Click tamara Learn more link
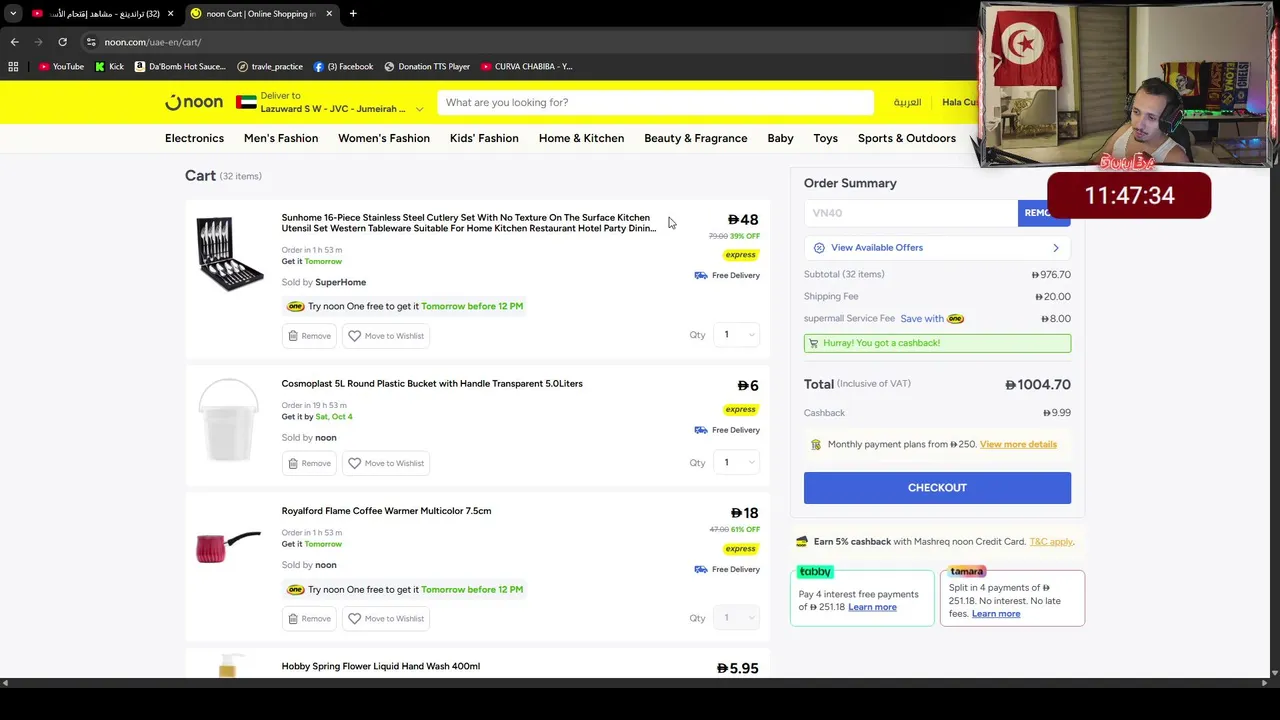 pyautogui.click(x=996, y=614)
